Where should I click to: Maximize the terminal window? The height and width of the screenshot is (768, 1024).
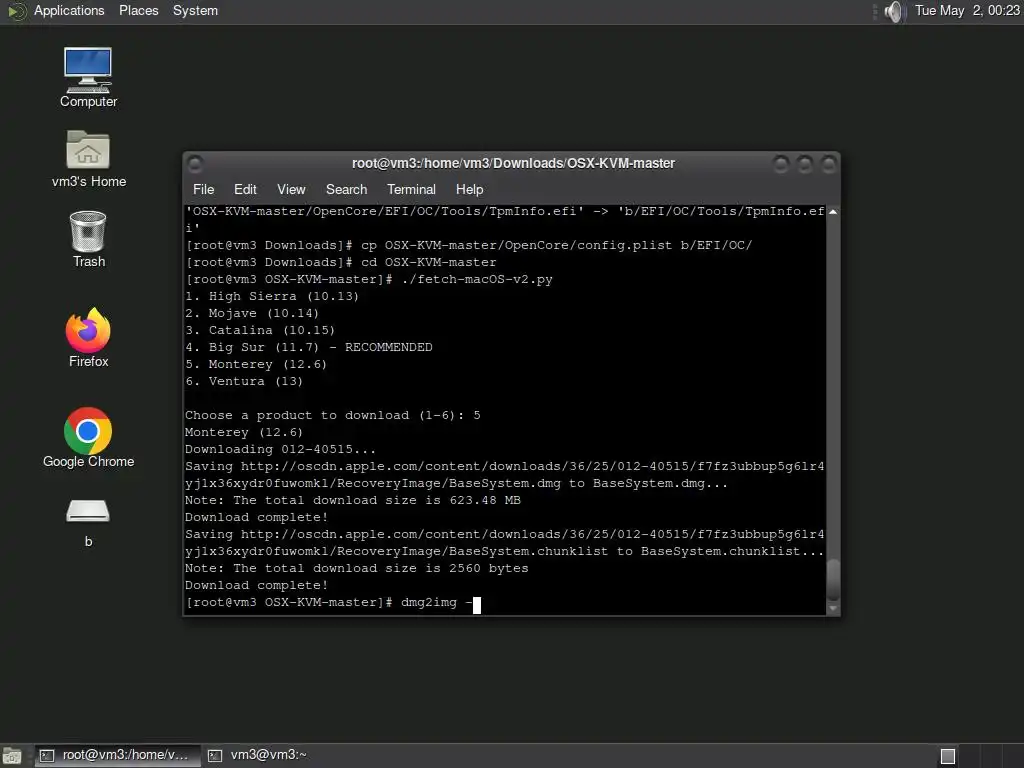pyautogui.click(x=805, y=163)
